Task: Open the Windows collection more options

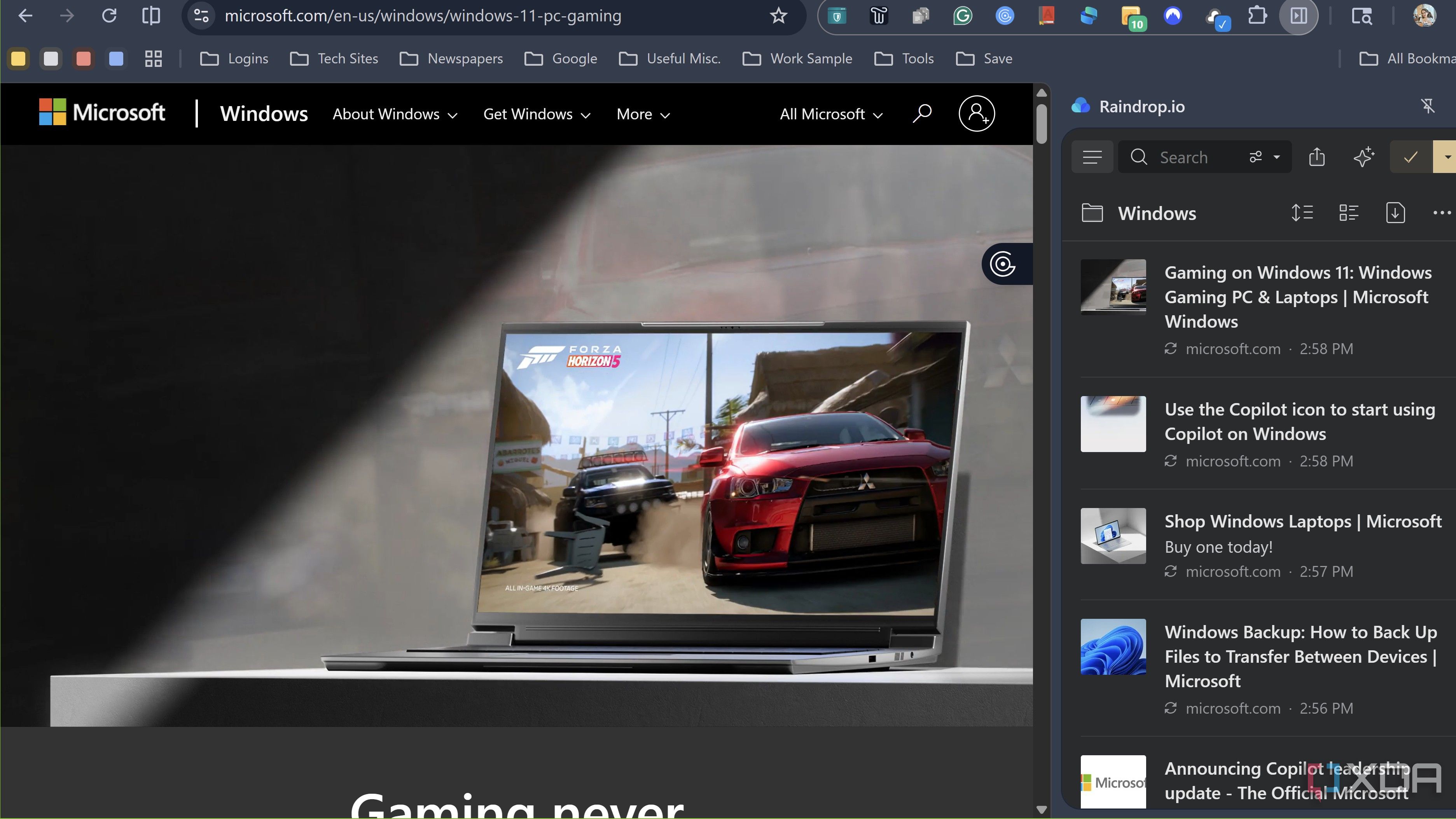Action: pyautogui.click(x=1442, y=213)
